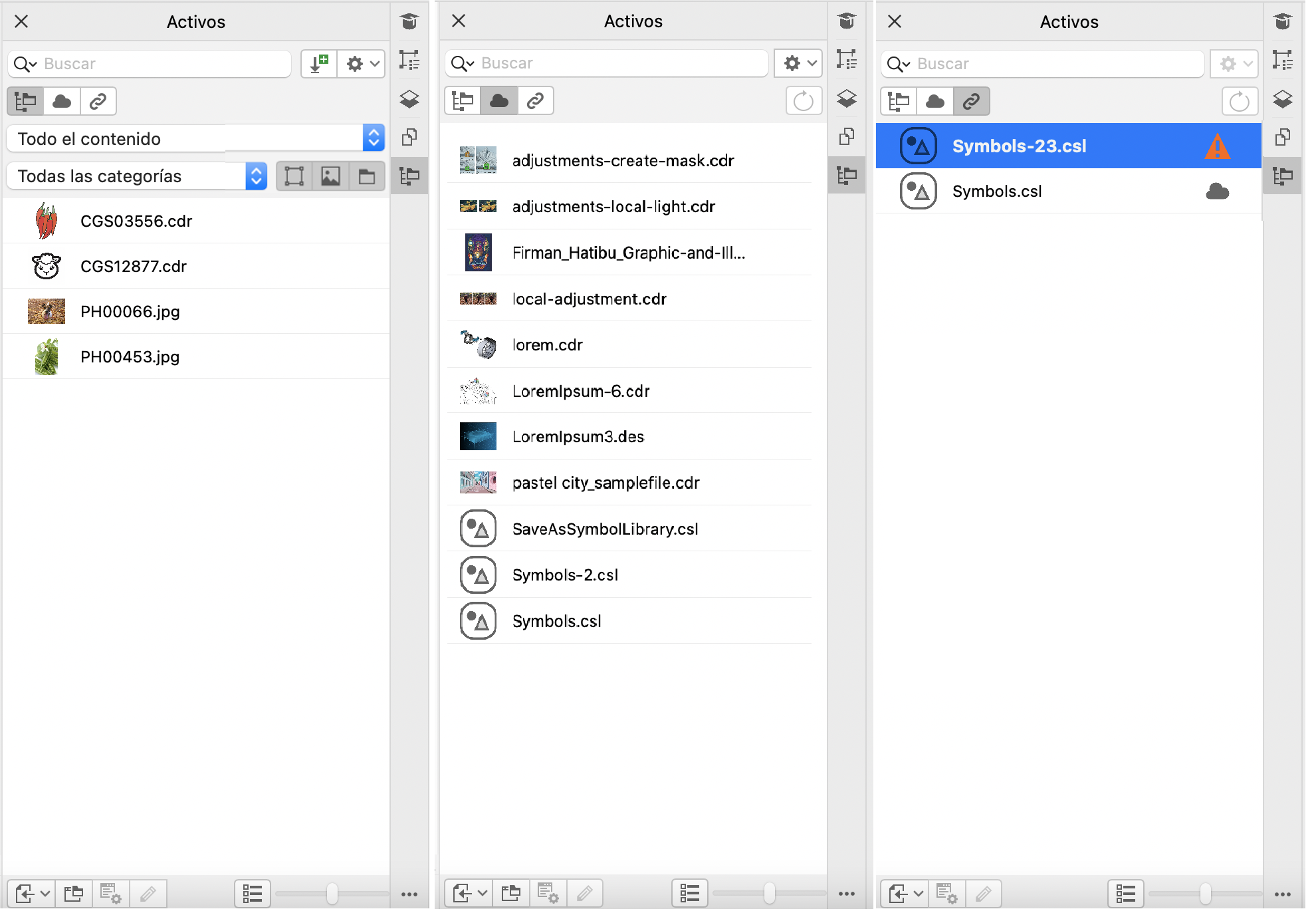Expand the Todas las categorías dropdown
Image resolution: width=1316 pixels, height=919 pixels.
click(136, 176)
